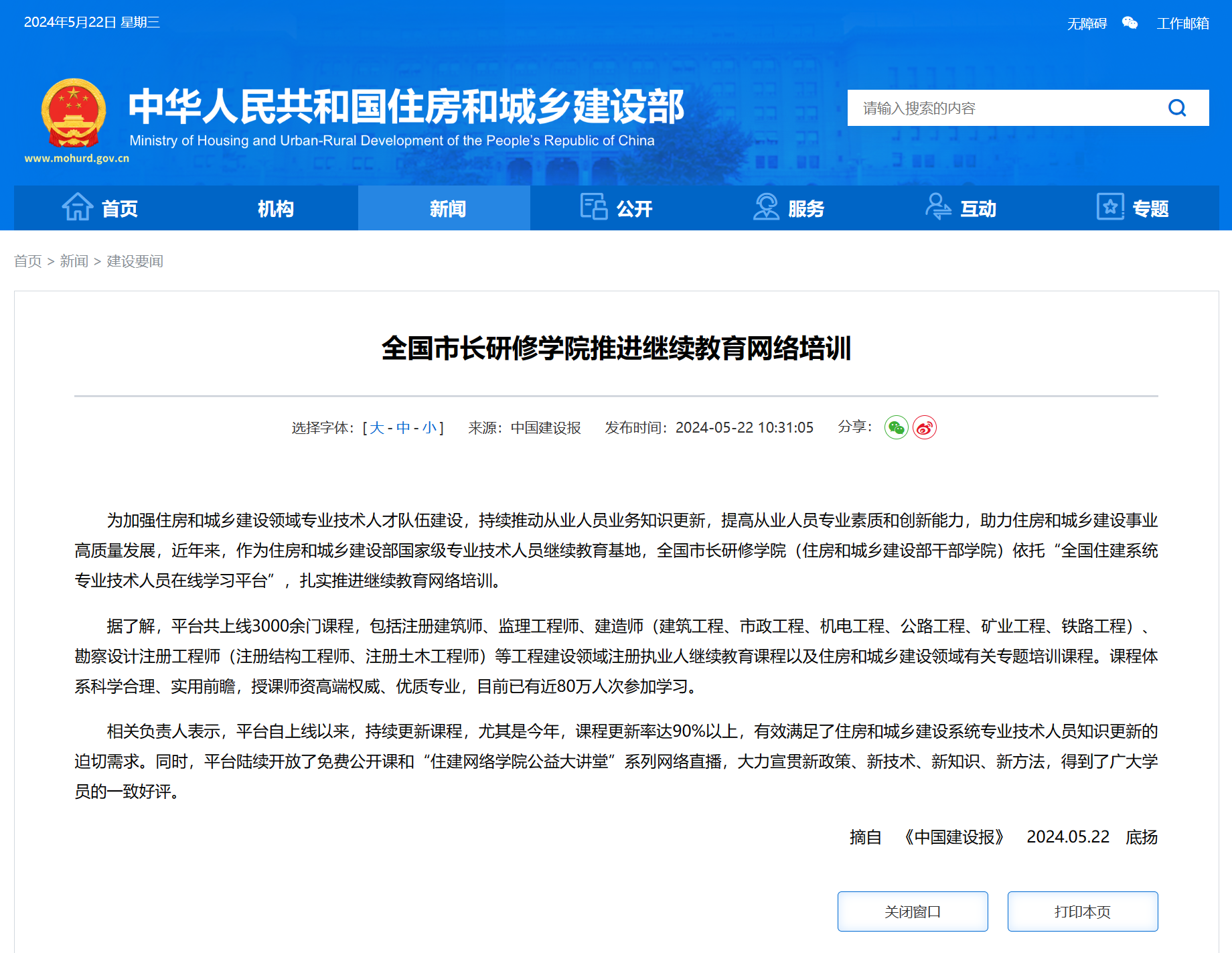Open the WeChat icon in top bar
The height and width of the screenshot is (953, 1232).
coord(1130,23)
